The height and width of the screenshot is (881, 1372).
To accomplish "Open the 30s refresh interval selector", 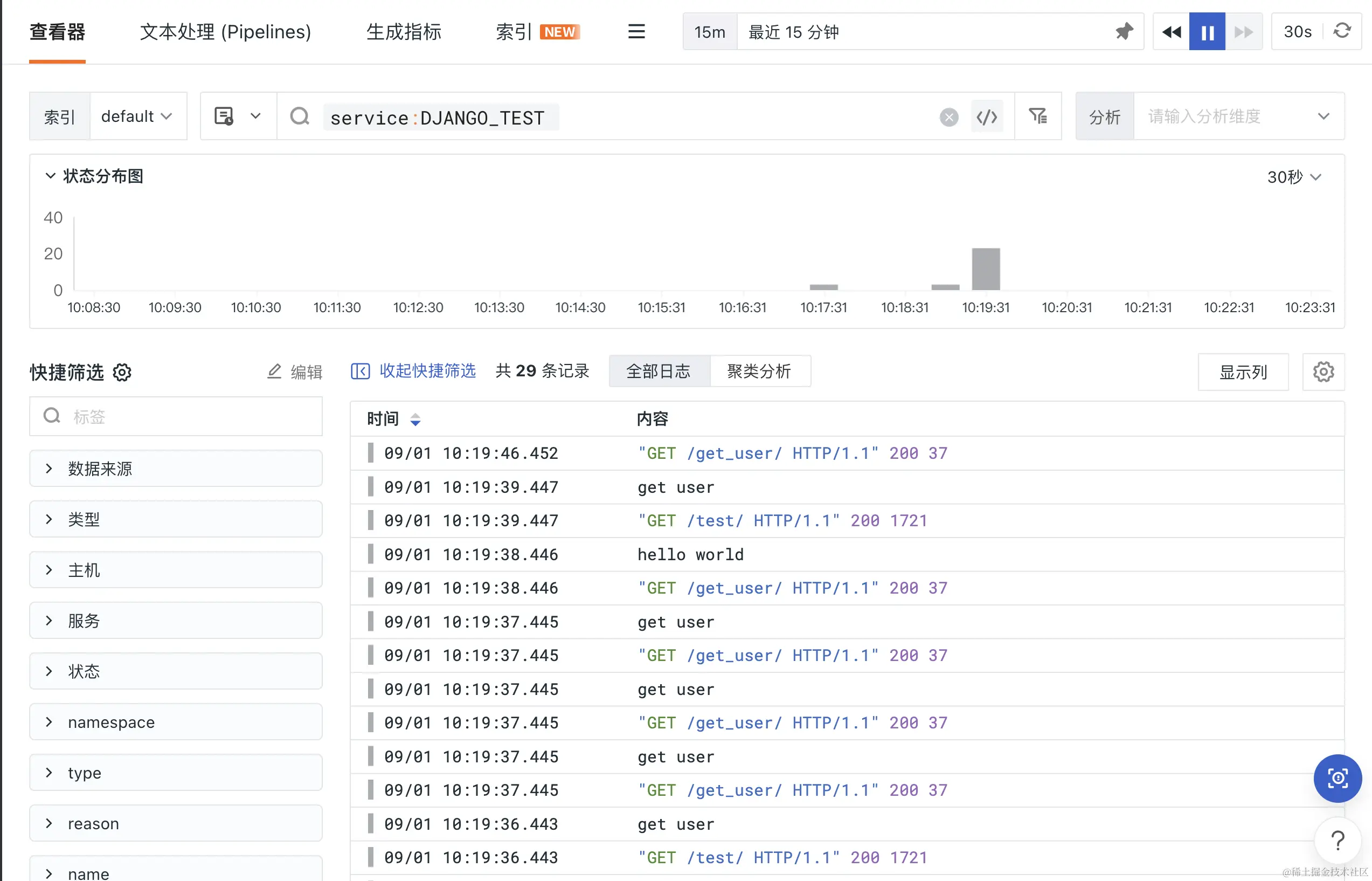I will coord(1298,31).
